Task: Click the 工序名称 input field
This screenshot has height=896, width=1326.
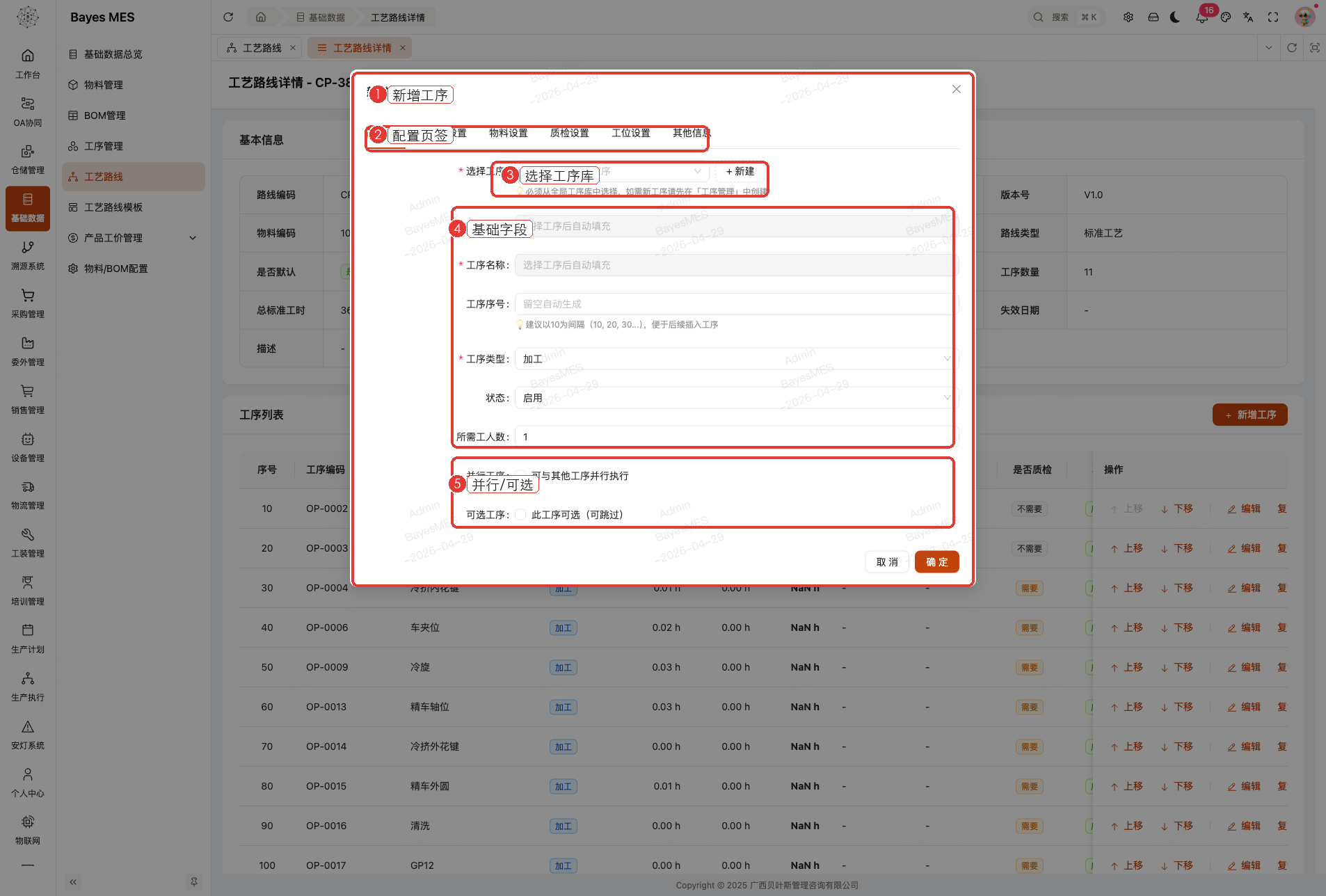Action: [x=737, y=265]
